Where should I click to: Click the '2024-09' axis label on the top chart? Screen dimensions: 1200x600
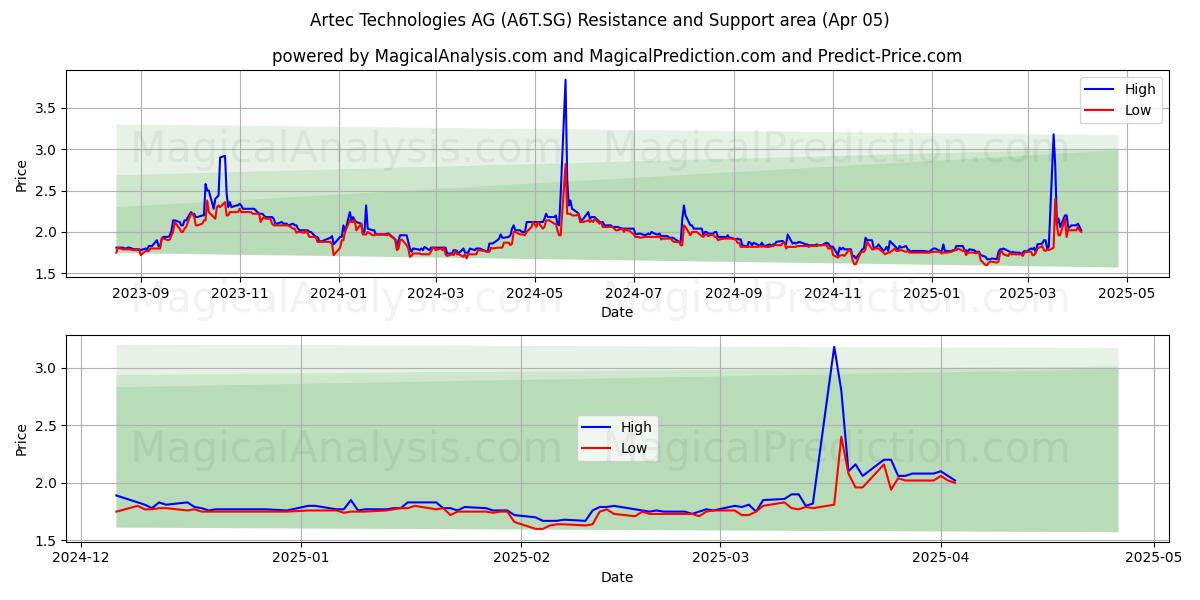click(734, 293)
